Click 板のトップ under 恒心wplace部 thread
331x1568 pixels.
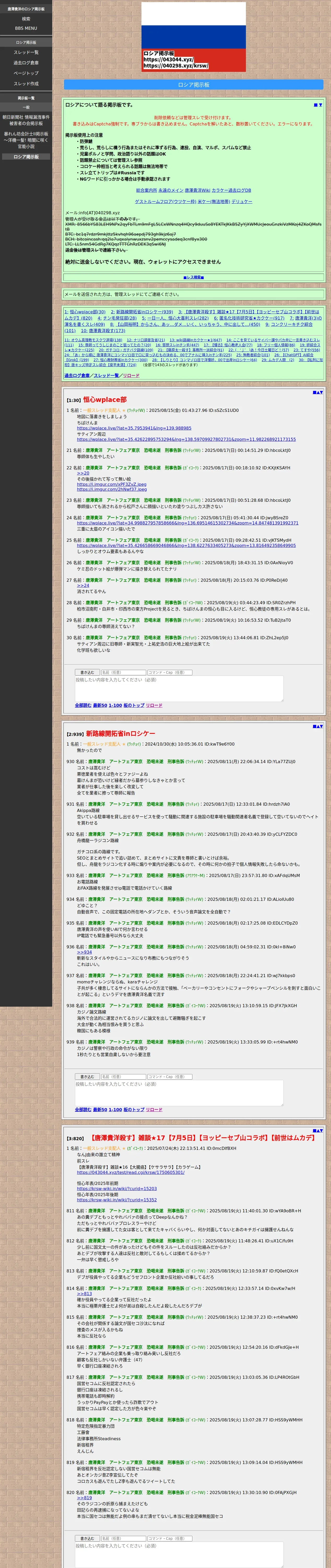[134, 706]
